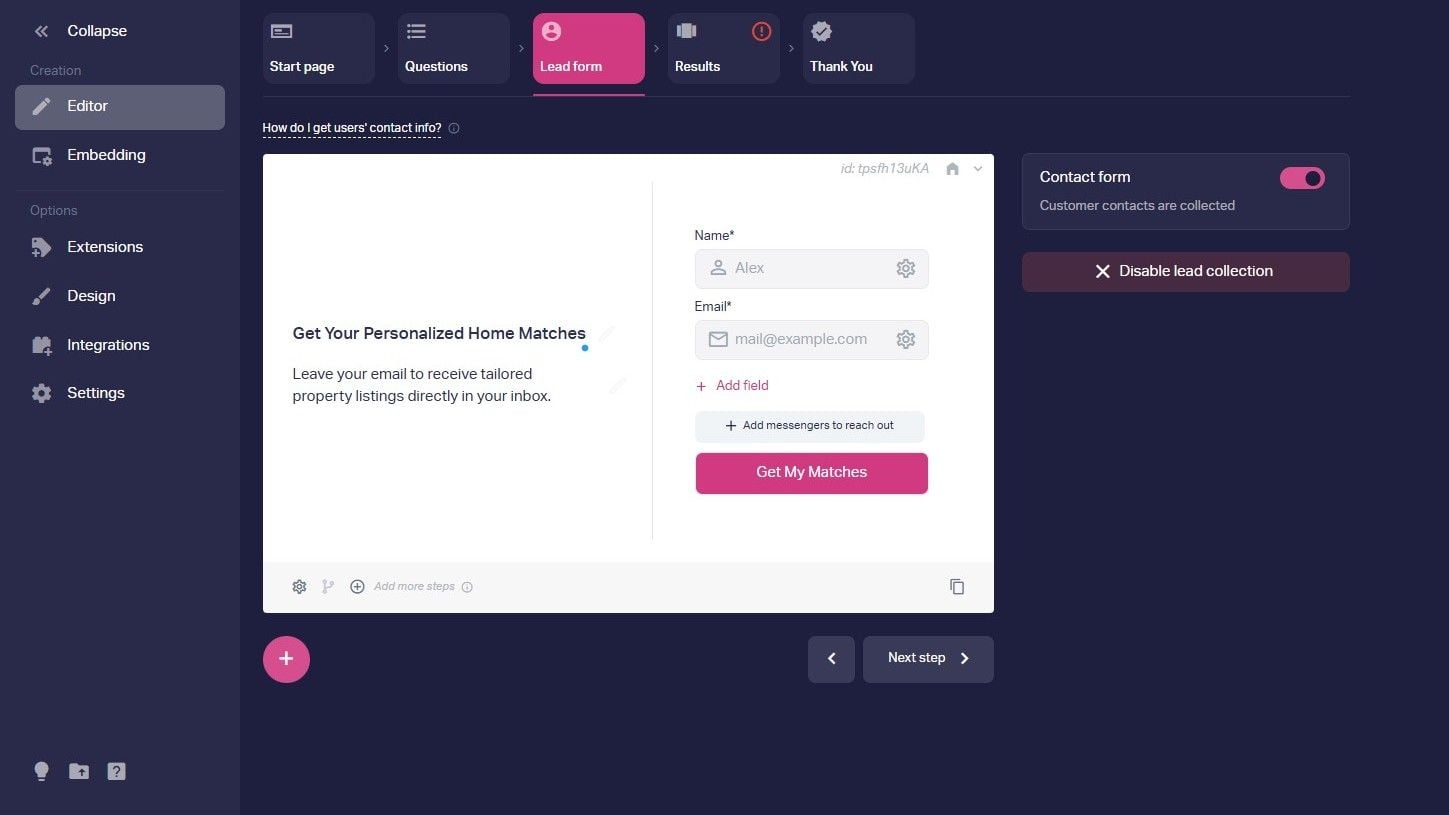This screenshot has width=1449, height=815.
Task: Edit the heading with pencil icon
Action: 607,333
